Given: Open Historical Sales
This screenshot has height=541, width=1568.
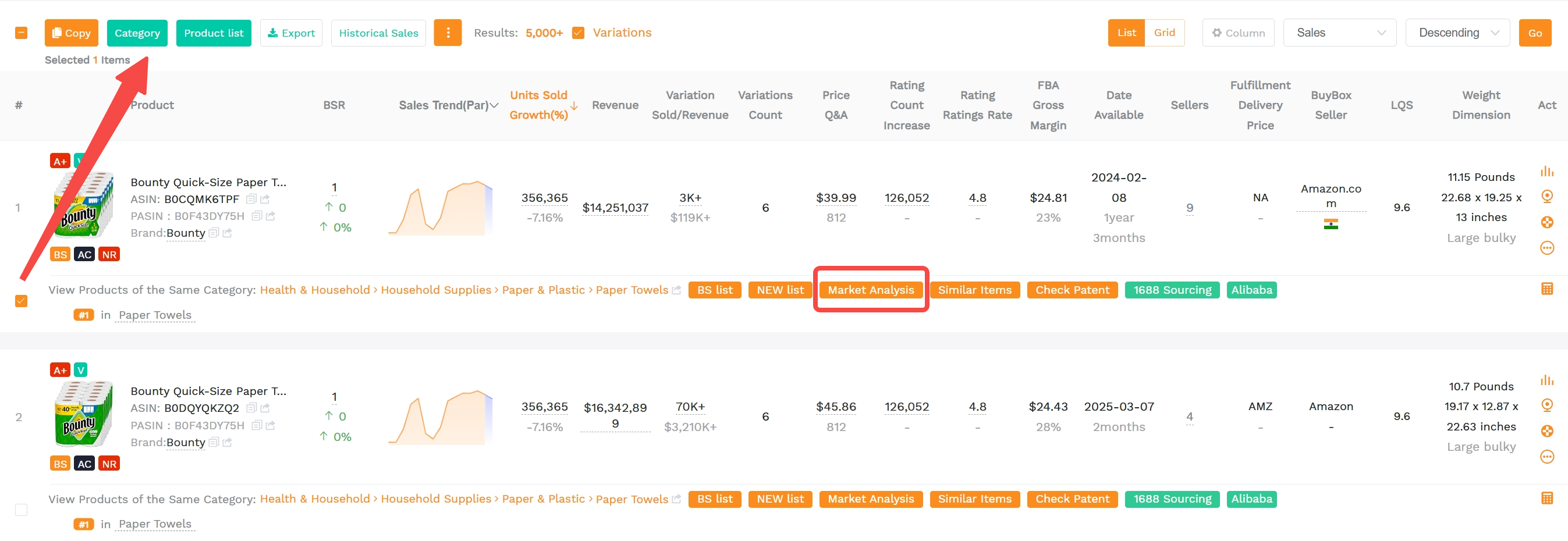Looking at the screenshot, I should coord(378,33).
